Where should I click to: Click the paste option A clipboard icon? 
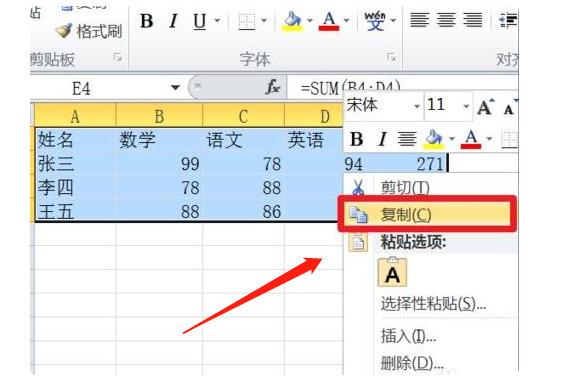point(392,272)
